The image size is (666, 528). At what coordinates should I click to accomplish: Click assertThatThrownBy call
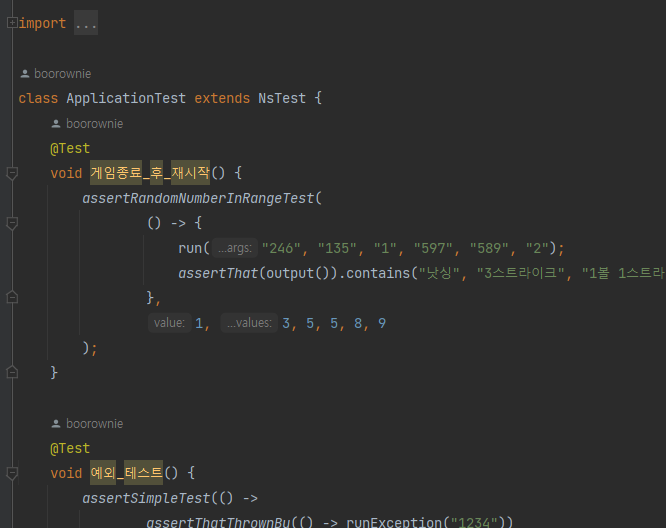pyautogui.click(x=218, y=522)
